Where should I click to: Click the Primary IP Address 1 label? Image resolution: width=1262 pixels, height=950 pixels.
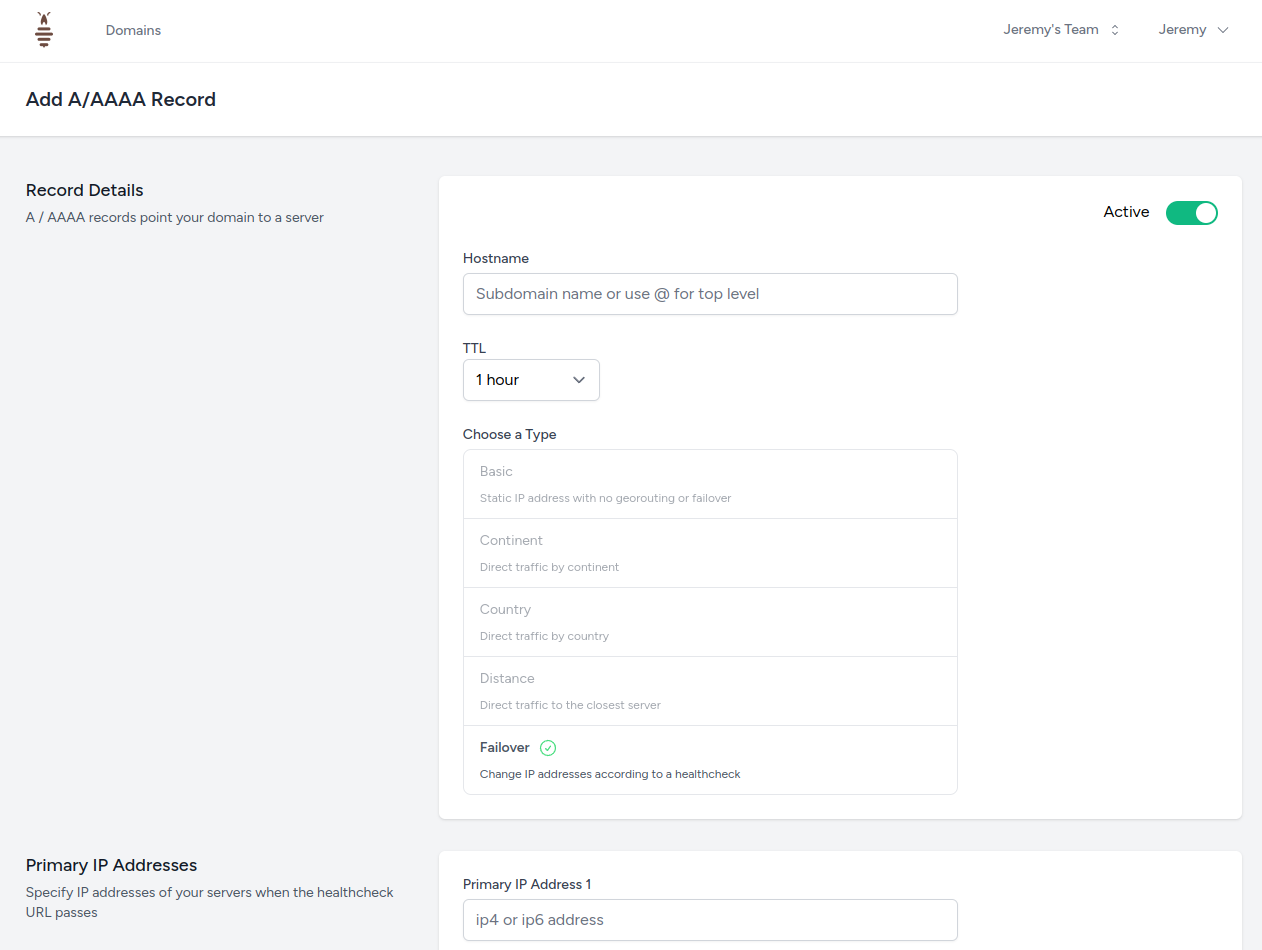[x=527, y=884]
